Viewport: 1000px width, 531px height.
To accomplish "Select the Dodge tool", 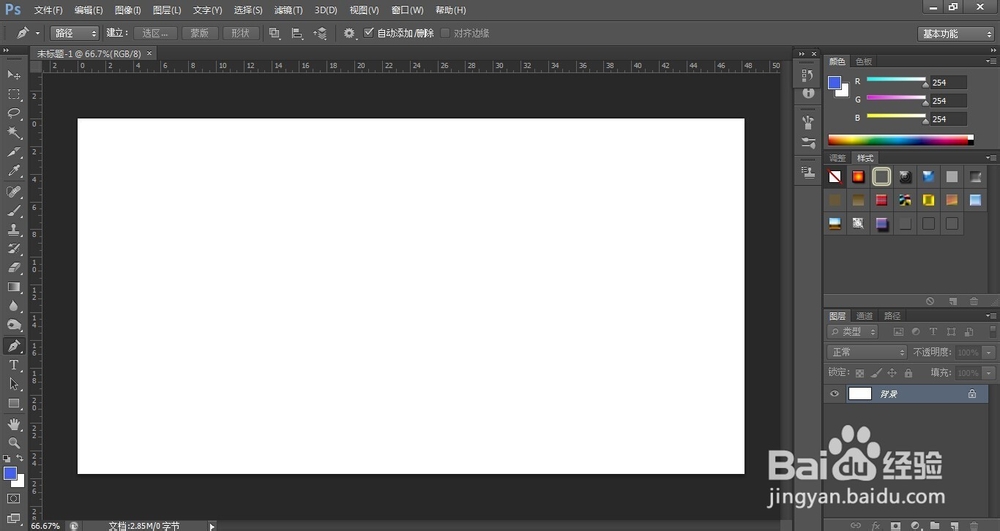I will (x=13, y=325).
